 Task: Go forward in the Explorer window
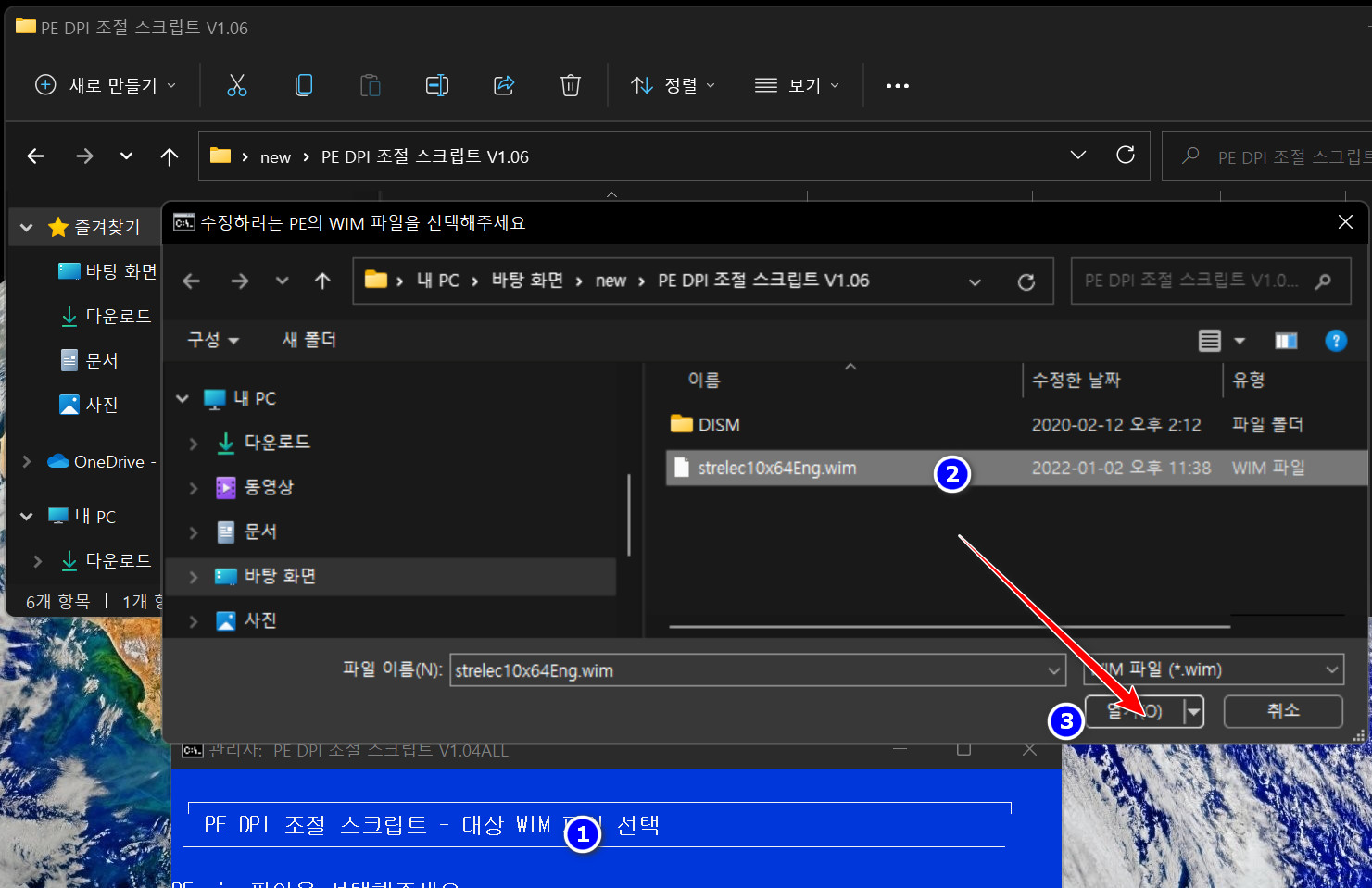[84, 156]
